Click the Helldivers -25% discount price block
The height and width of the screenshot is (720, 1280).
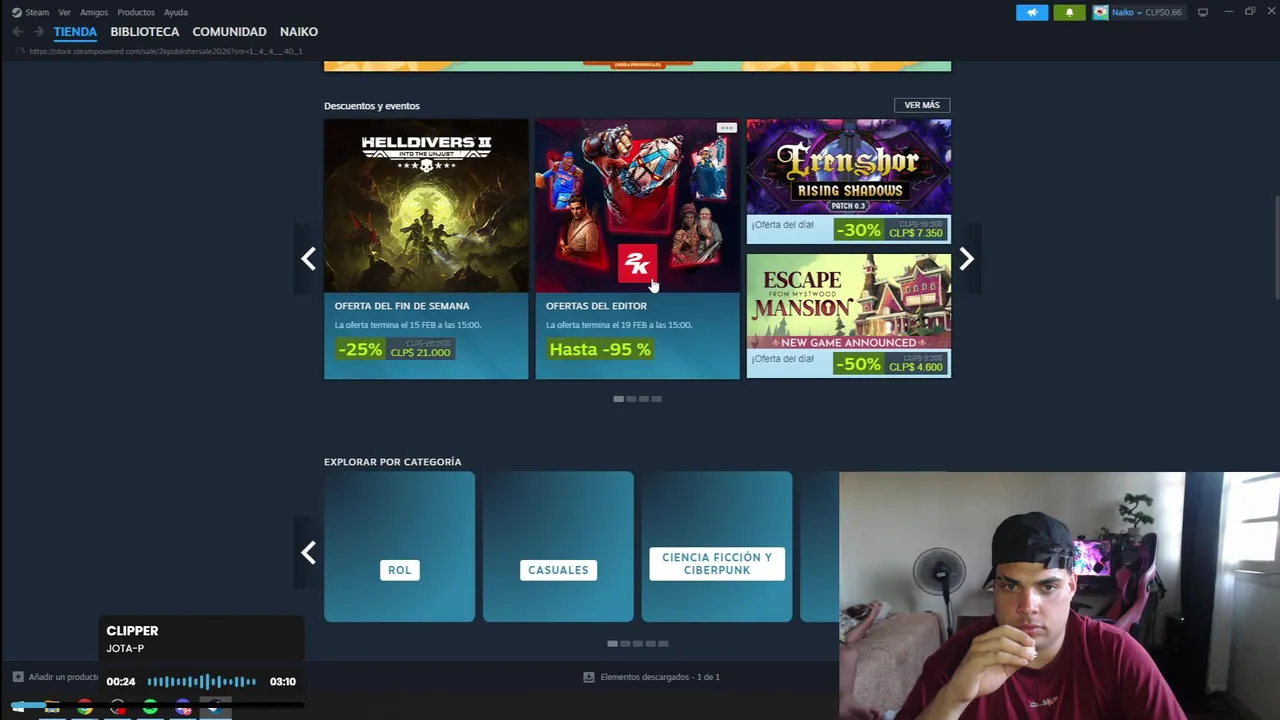click(395, 349)
